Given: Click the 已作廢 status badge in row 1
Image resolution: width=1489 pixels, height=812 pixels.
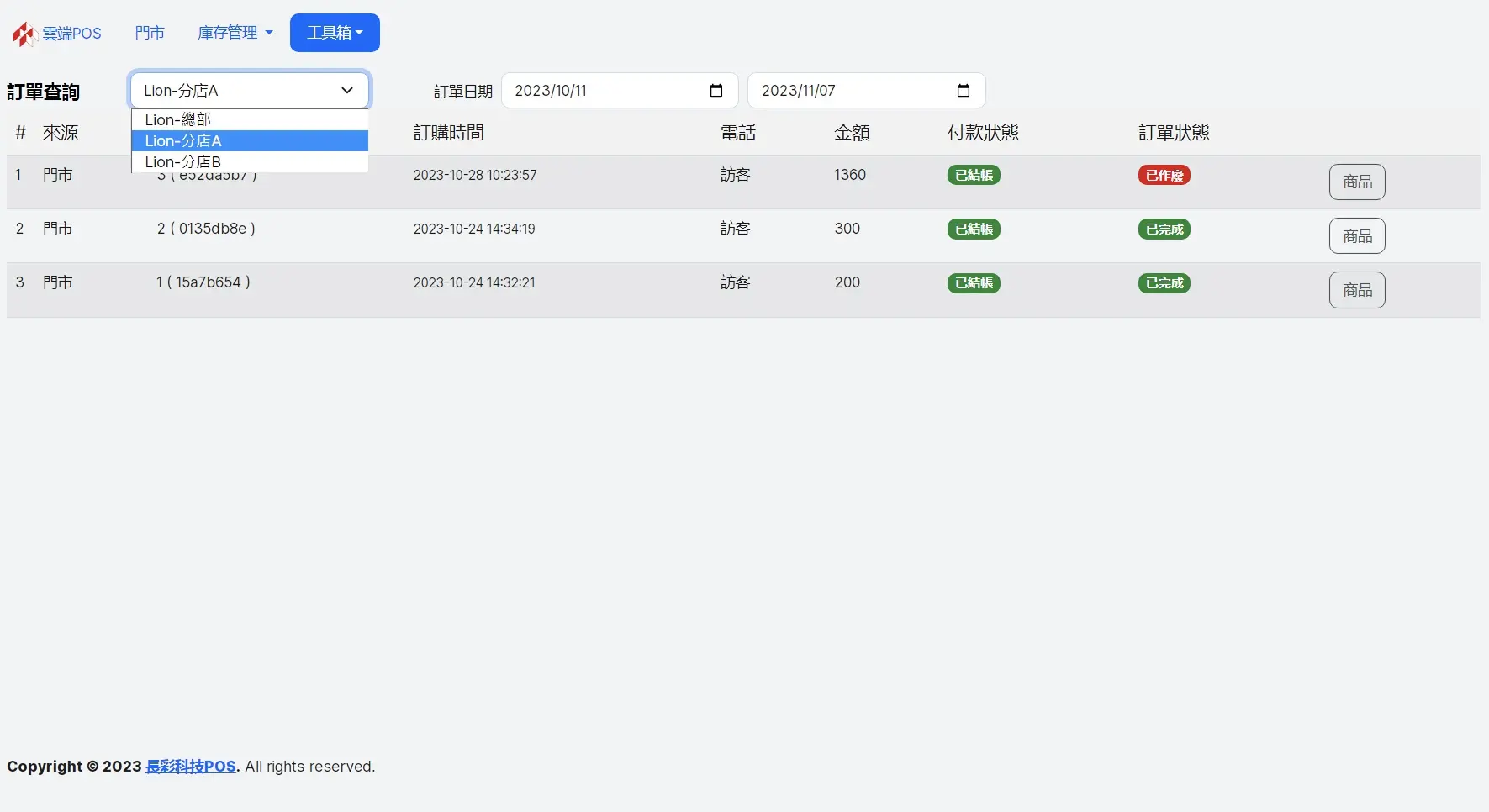Looking at the screenshot, I should point(1164,176).
